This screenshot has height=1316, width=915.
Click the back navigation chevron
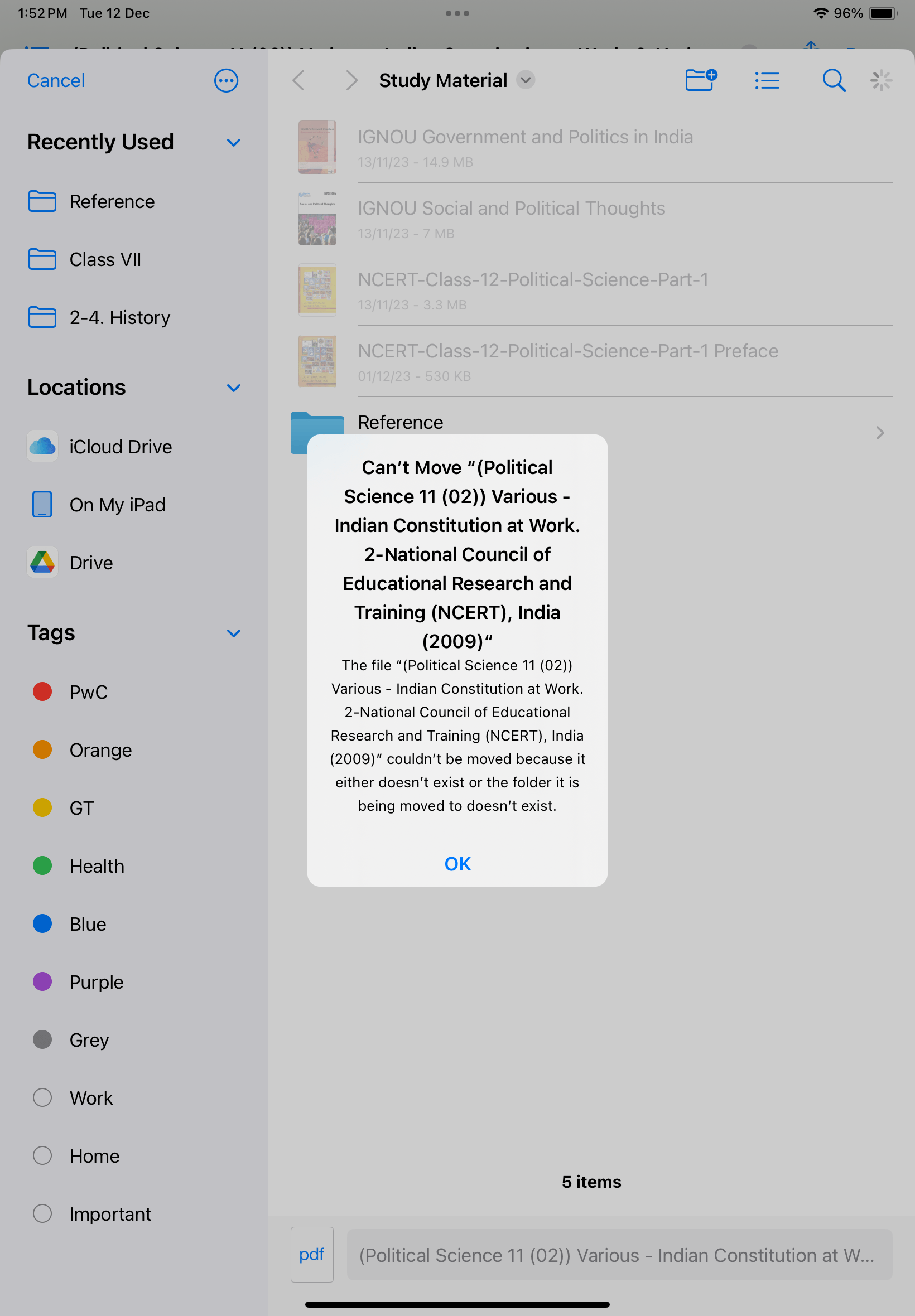point(298,80)
